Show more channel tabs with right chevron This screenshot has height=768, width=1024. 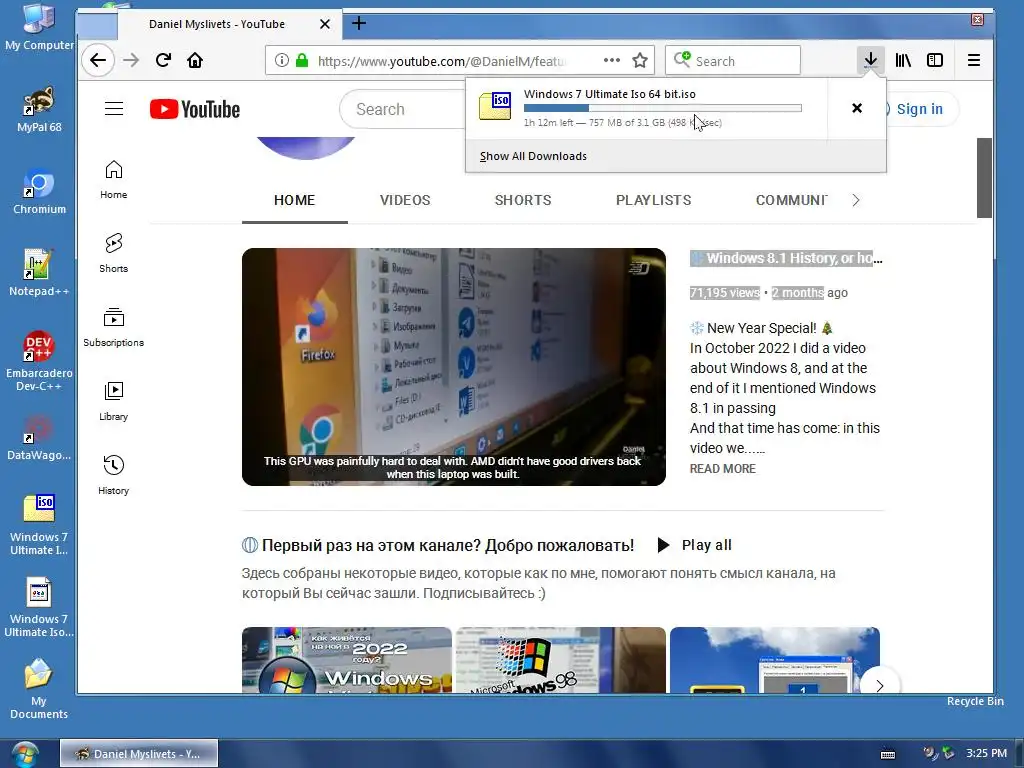[856, 200]
